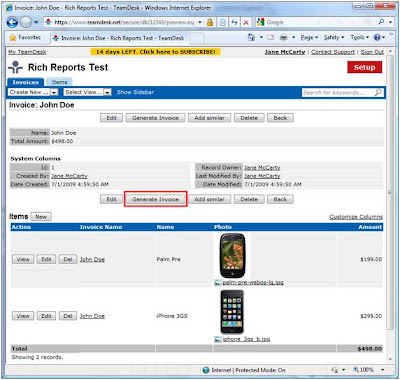Click the browser Forward arrow button
400x380 pixels.
26,22
